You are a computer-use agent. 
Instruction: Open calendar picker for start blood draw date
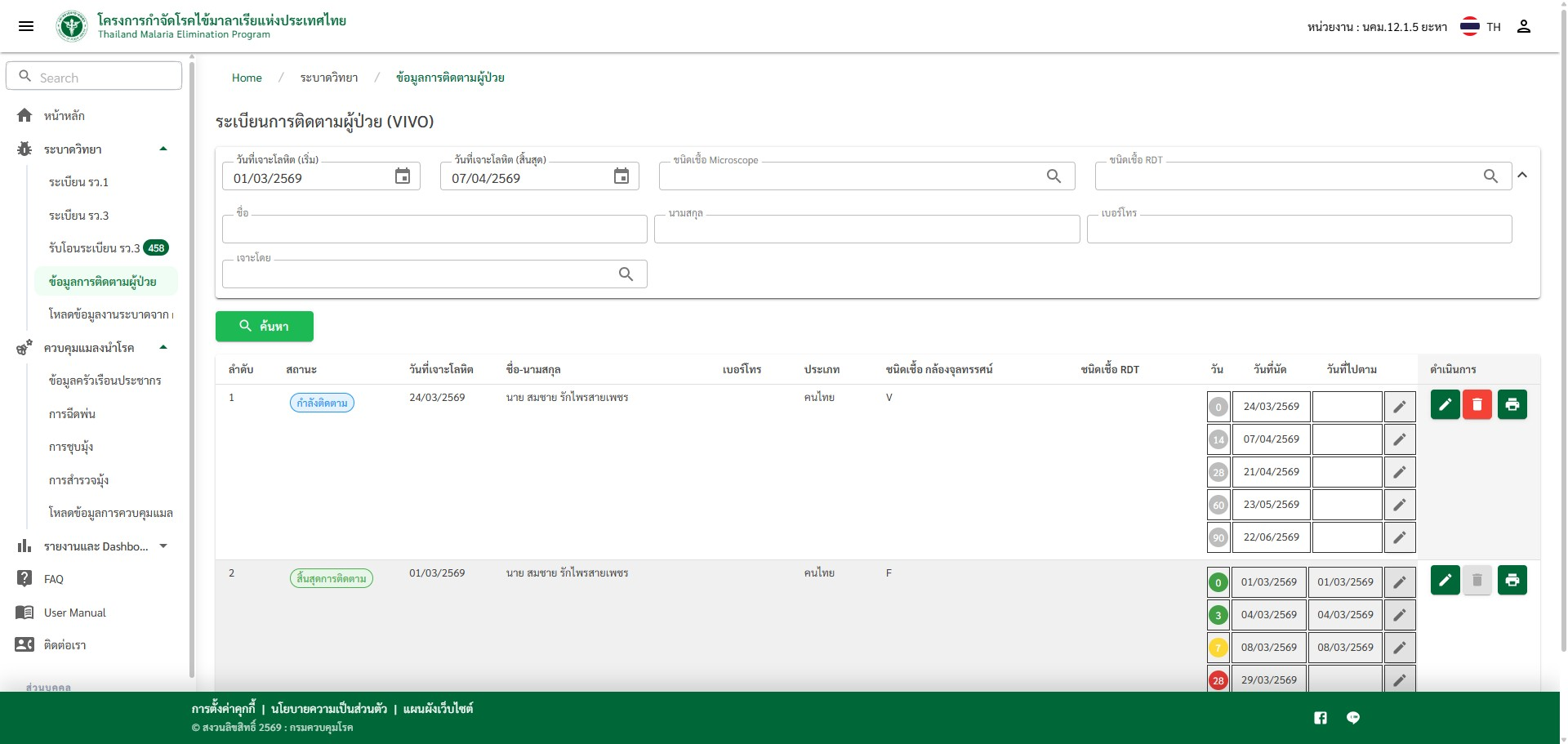403,176
